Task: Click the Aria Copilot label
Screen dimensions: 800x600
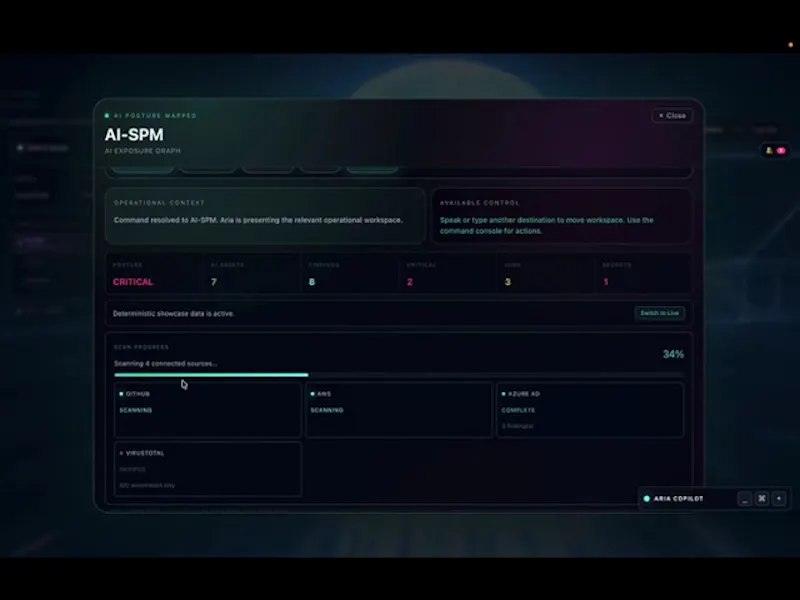Action: pyautogui.click(x=678, y=498)
